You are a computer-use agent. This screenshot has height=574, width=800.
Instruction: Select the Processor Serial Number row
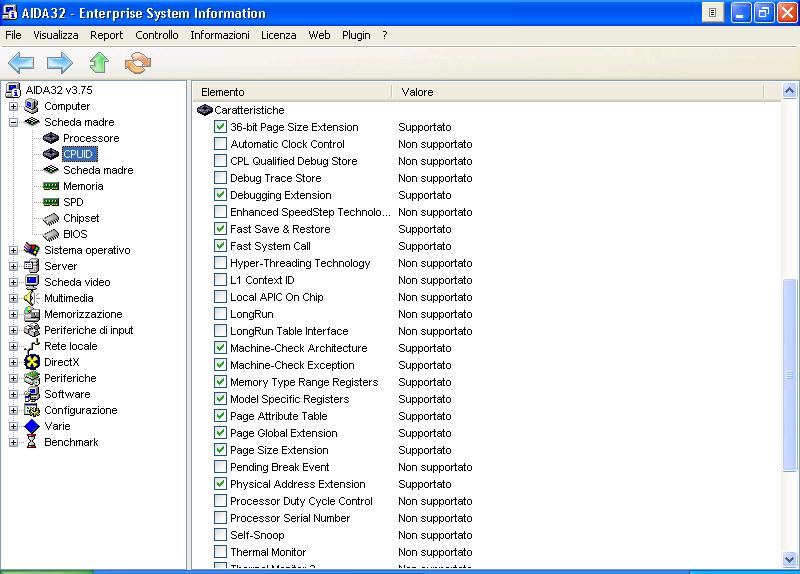[290, 518]
